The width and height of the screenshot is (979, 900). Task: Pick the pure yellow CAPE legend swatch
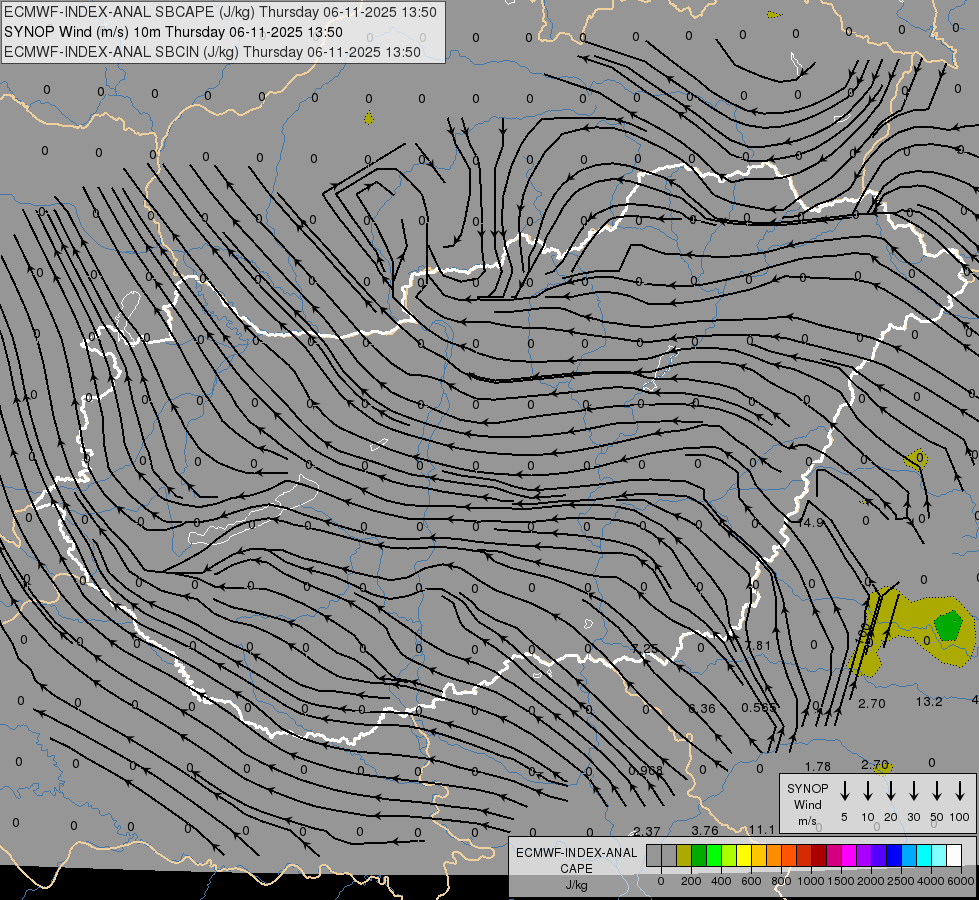click(744, 855)
